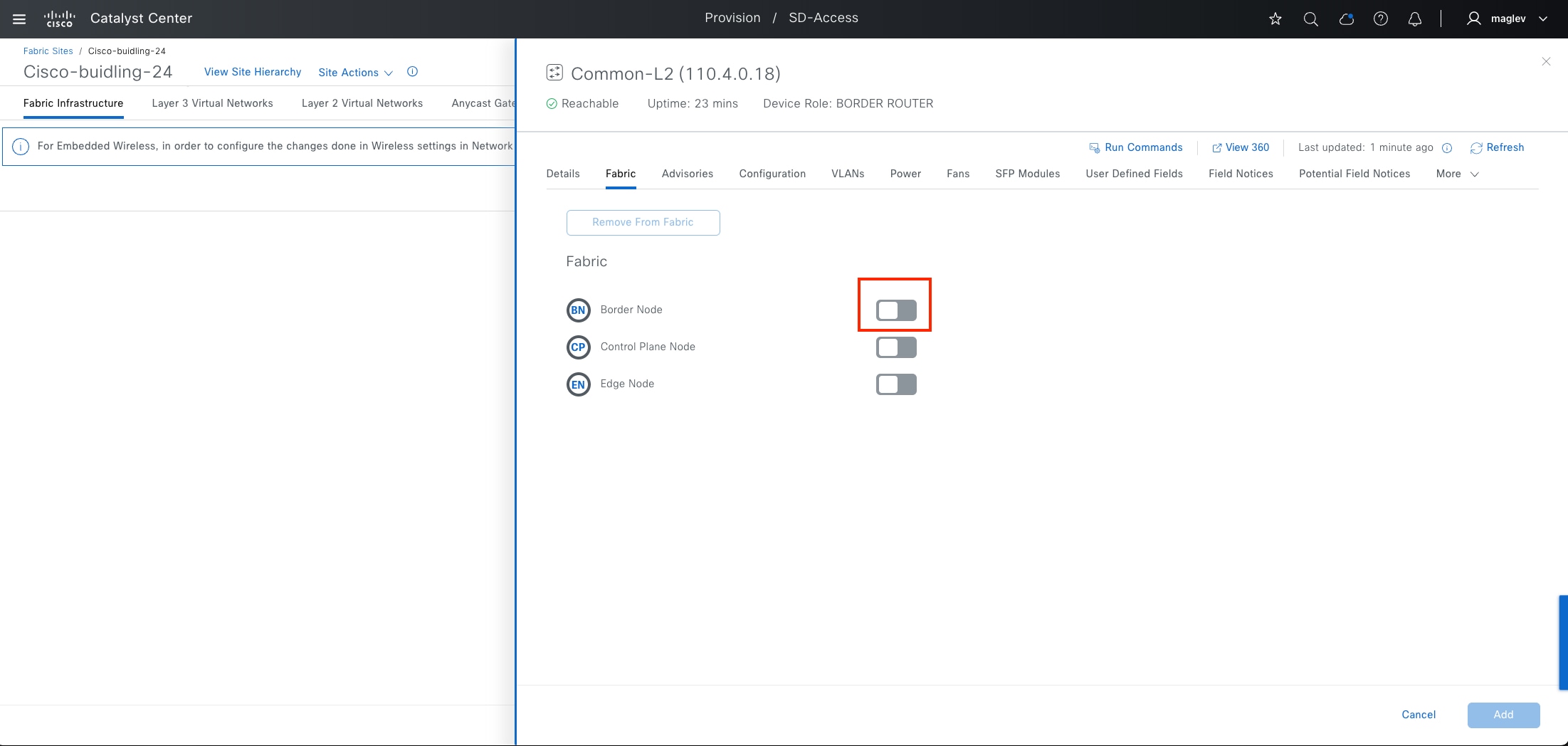
Task: Enable the Control Plane Node toggle
Action: pos(896,347)
